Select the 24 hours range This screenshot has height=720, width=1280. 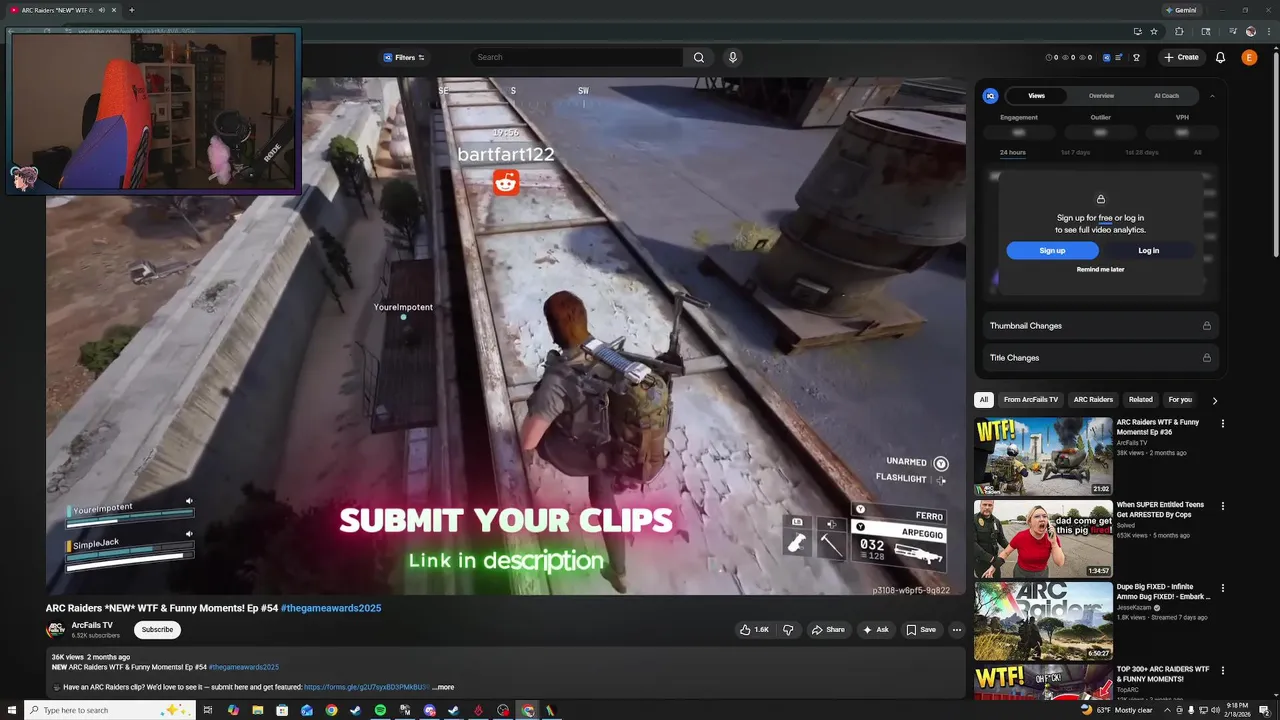tap(1012, 152)
